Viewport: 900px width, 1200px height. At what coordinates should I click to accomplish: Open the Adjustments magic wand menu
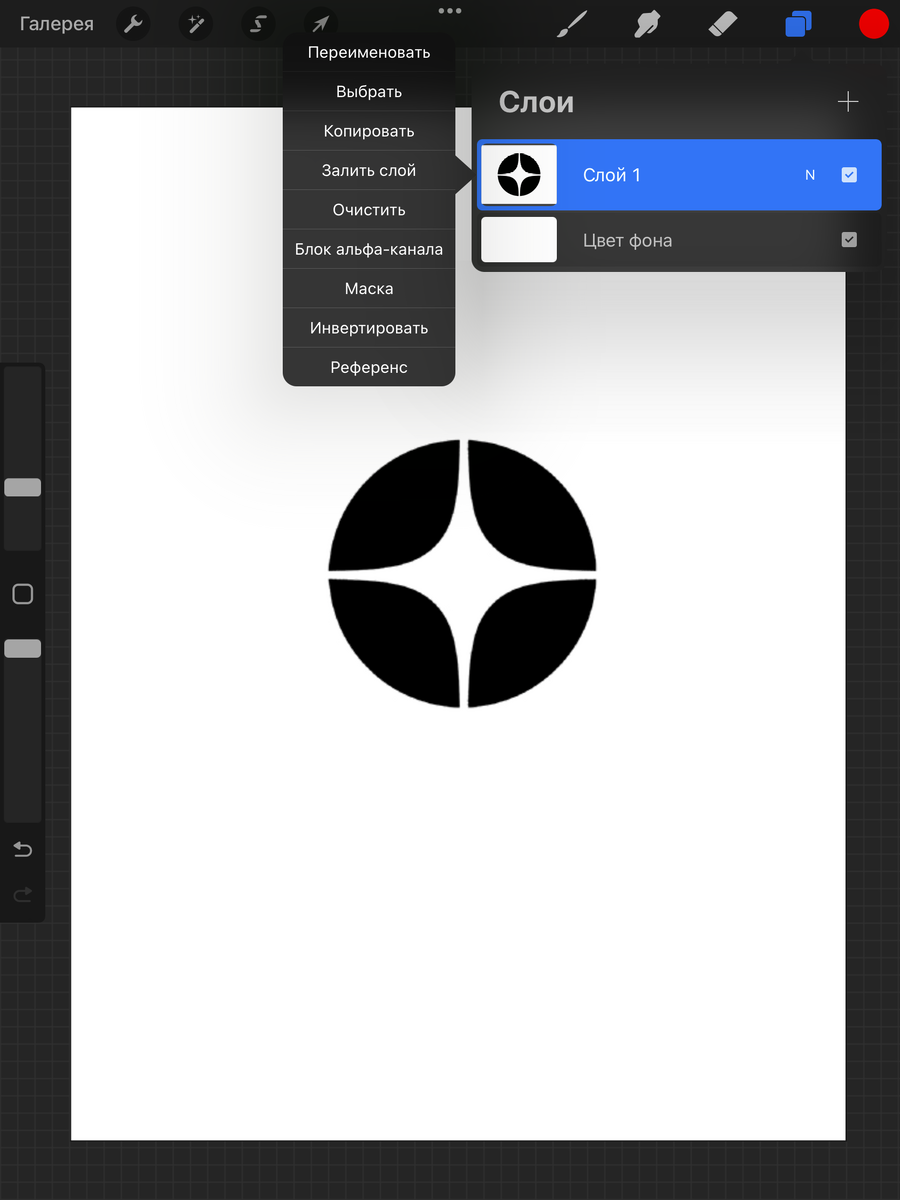196,24
